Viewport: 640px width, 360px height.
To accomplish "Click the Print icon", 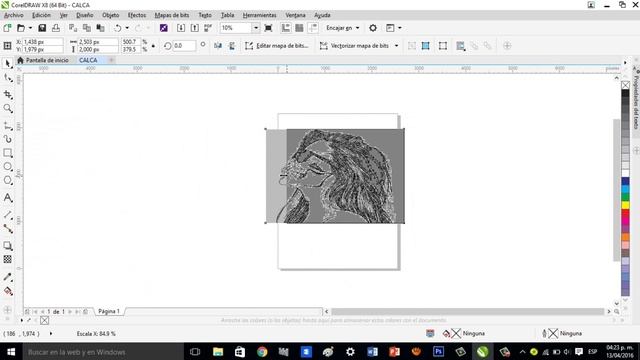I will pos(56,28).
